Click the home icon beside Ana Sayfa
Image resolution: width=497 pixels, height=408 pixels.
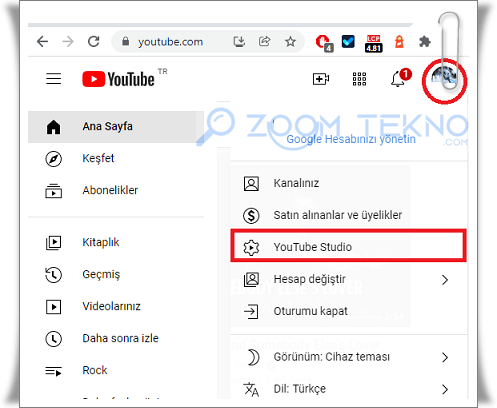tap(53, 127)
